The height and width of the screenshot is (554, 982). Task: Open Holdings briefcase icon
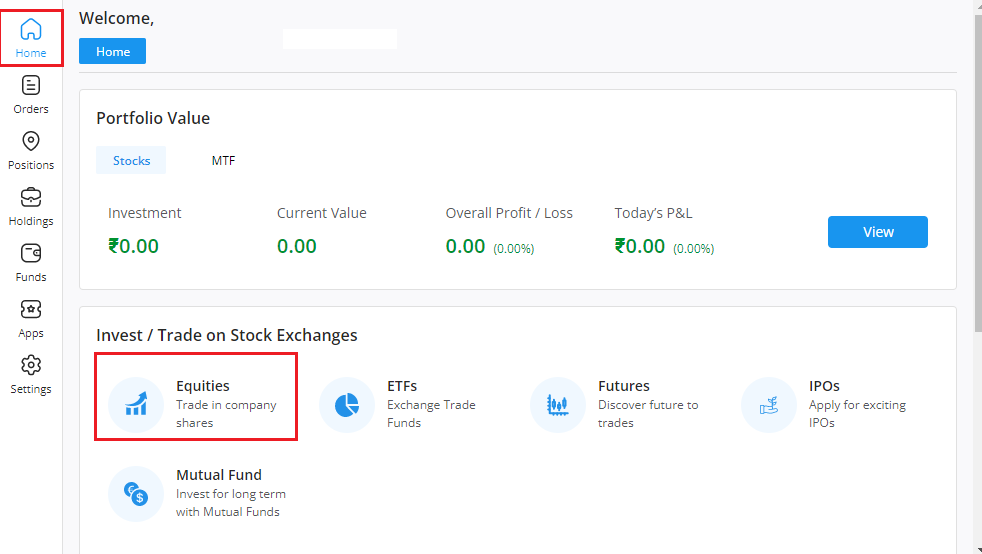tap(31, 198)
